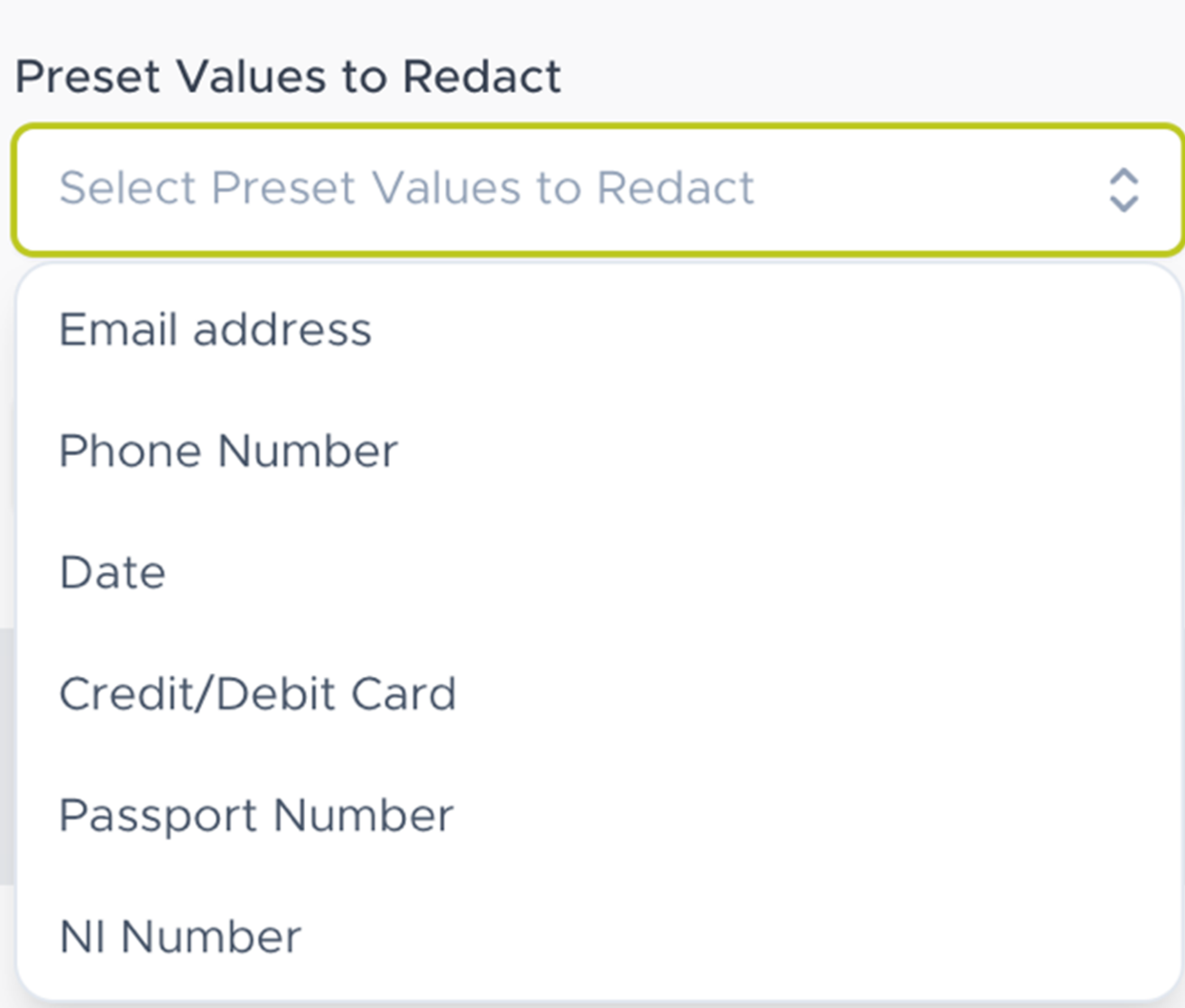The width and height of the screenshot is (1185, 1008).
Task: Click the first option, Email address
Action: (x=215, y=329)
